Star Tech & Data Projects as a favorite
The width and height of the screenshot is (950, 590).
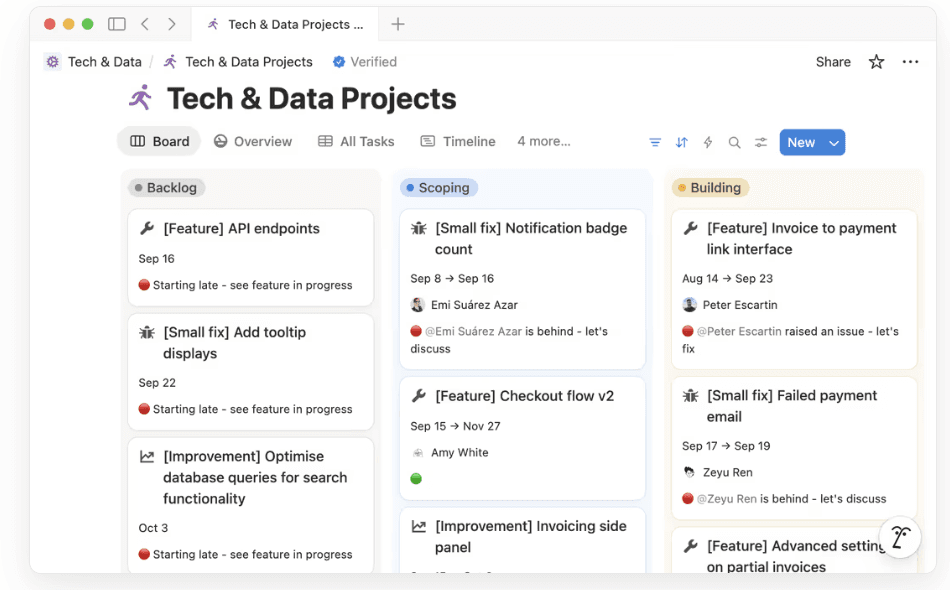(x=876, y=61)
